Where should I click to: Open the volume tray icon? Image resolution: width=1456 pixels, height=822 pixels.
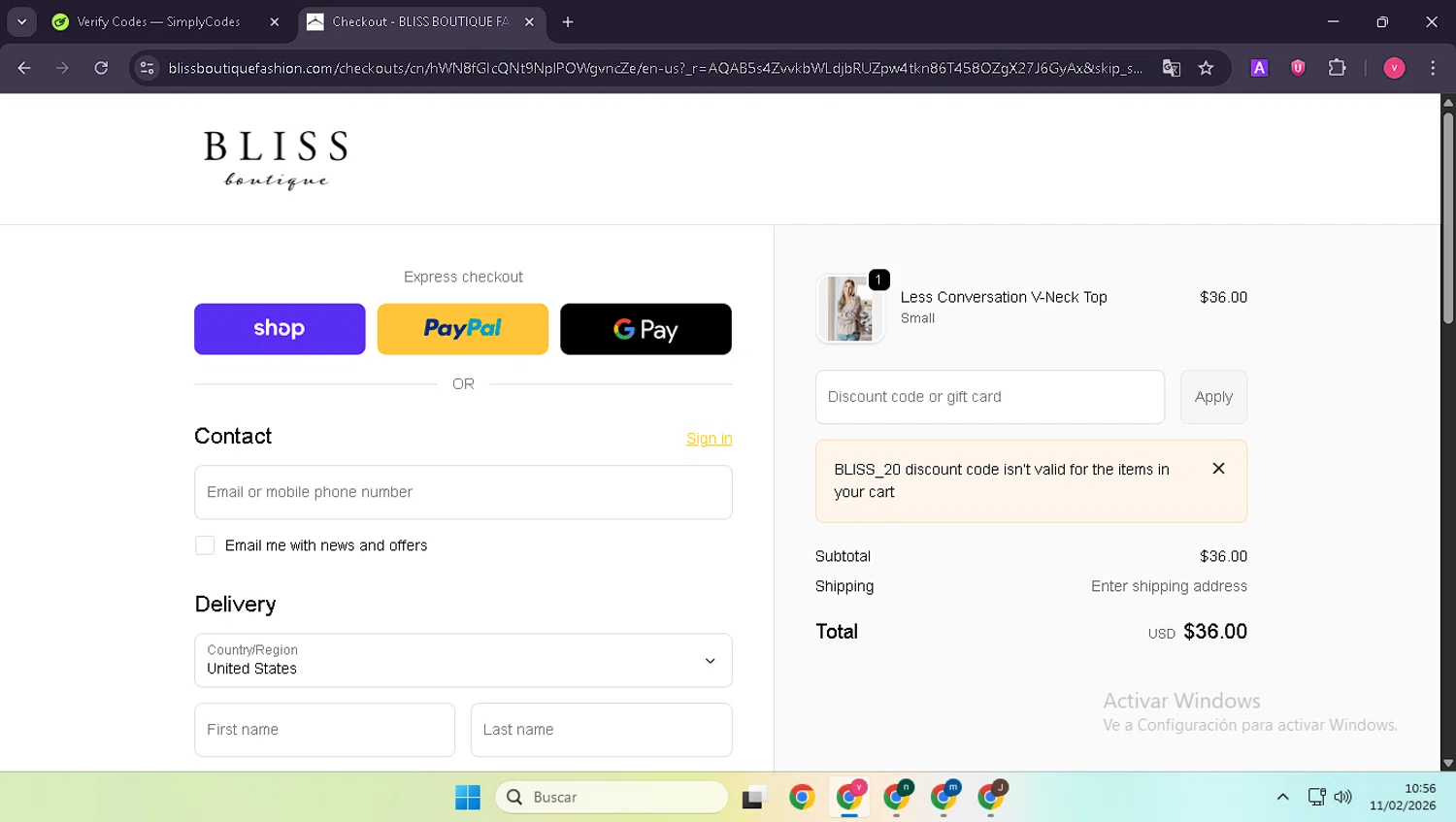pyautogui.click(x=1343, y=797)
